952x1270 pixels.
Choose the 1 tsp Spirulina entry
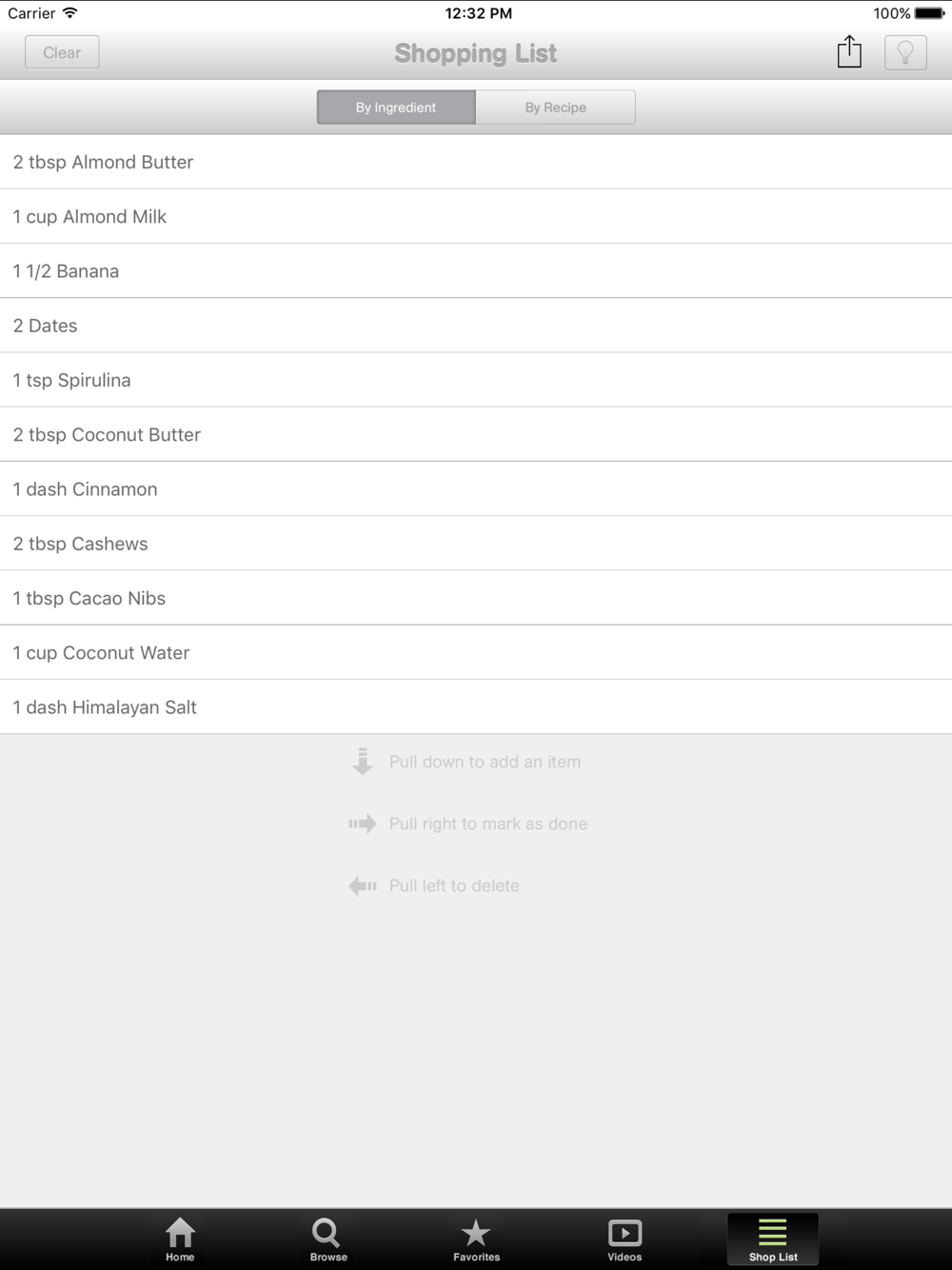coord(476,380)
